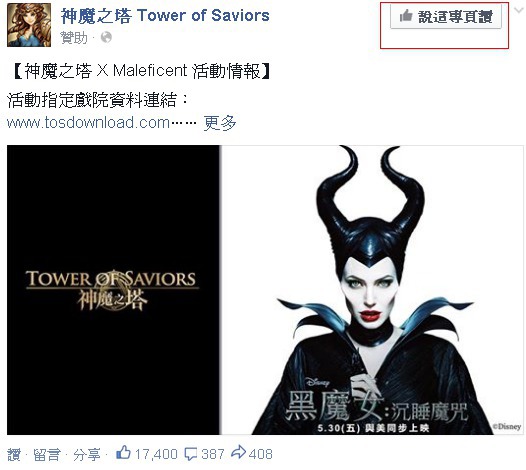Open the Maleficent poster image
The width and height of the screenshot is (526, 470).
(371, 290)
